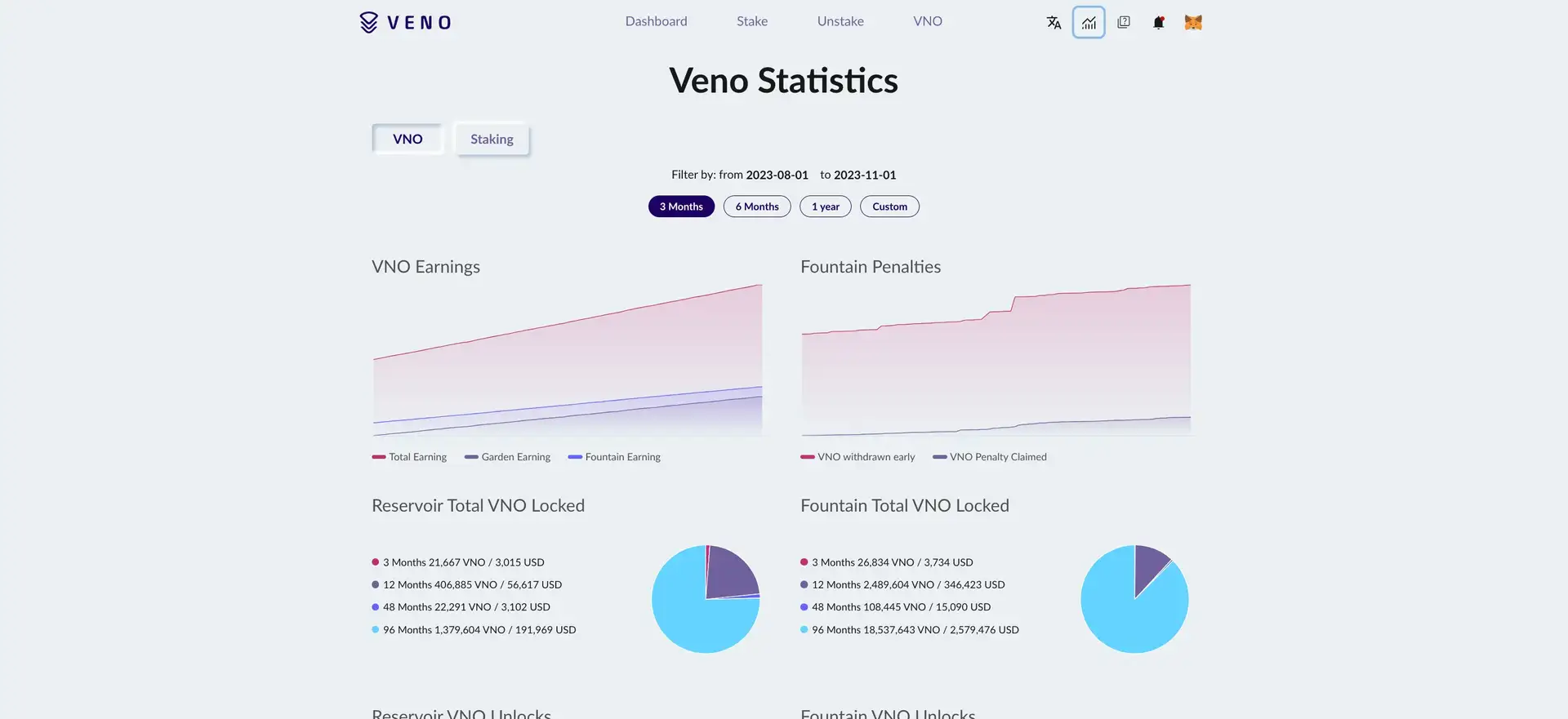Click the statistics chart icon

1089,23
